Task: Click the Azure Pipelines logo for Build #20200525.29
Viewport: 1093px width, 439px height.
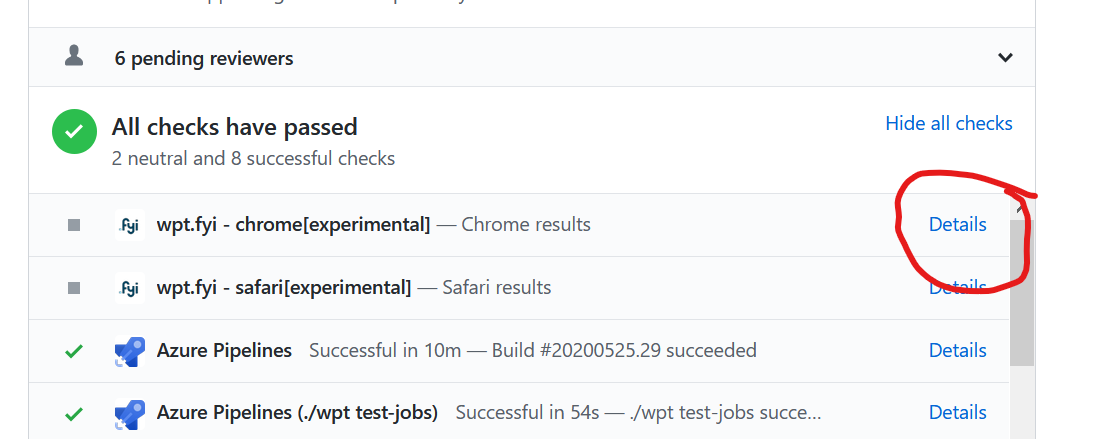Action: click(x=130, y=351)
